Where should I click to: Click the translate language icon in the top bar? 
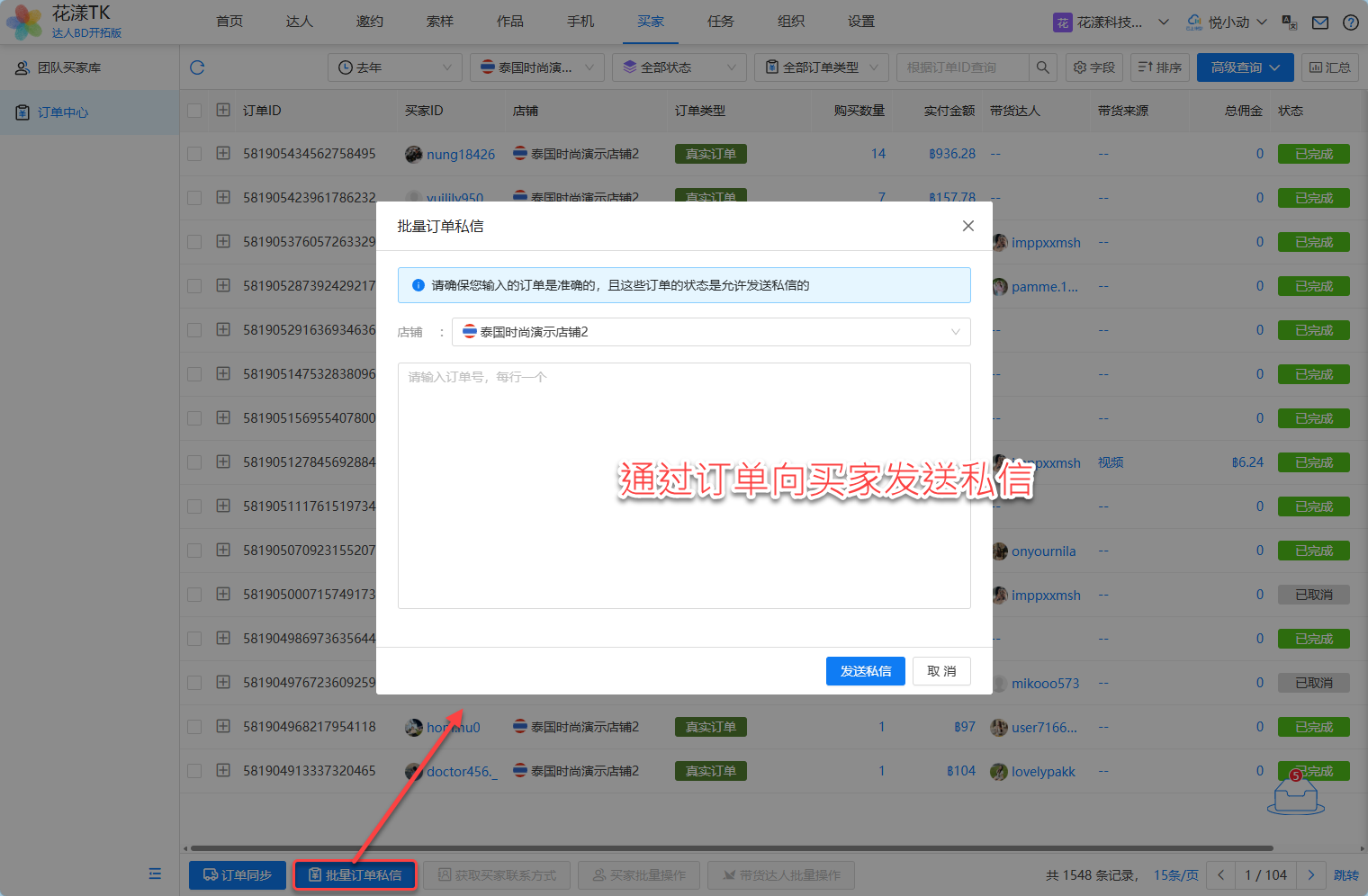[1289, 22]
